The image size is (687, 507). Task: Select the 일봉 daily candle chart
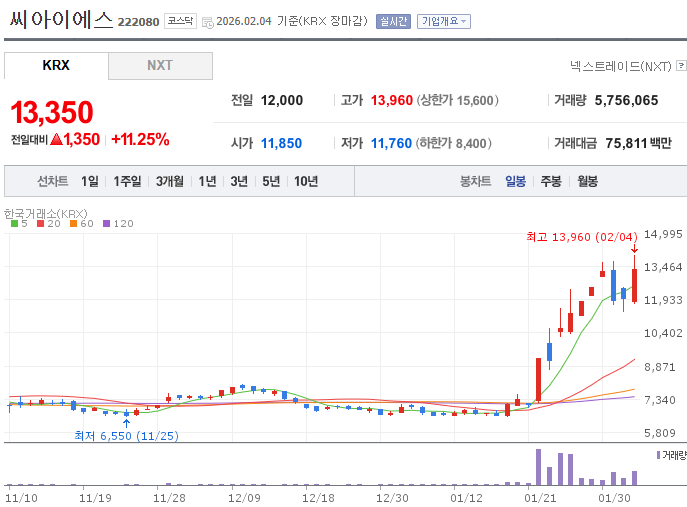[515, 181]
